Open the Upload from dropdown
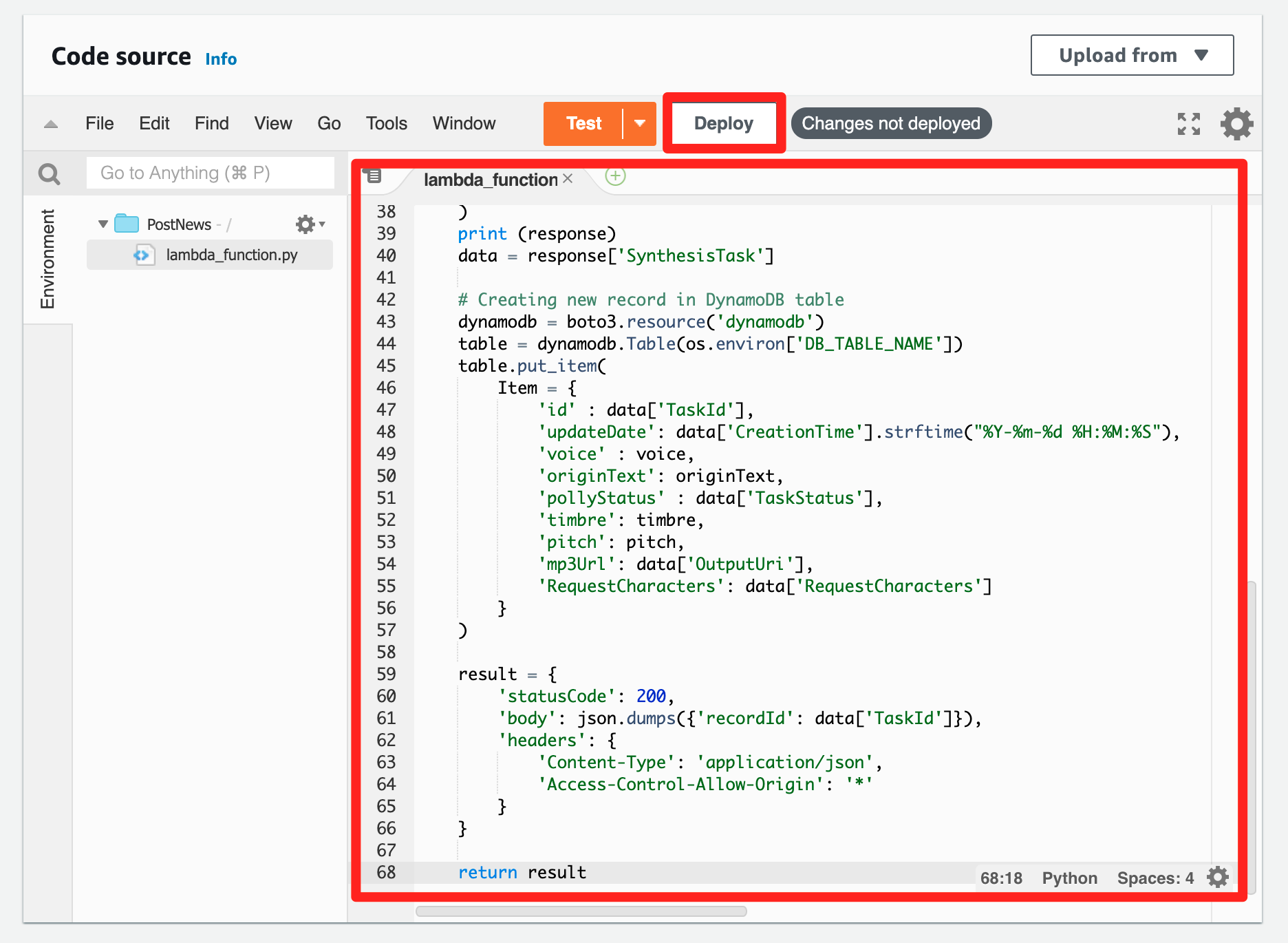Screen dimensions: 1288x943 [1132, 55]
